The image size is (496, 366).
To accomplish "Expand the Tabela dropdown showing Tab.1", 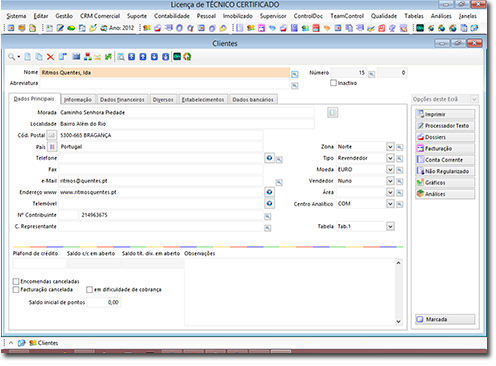I will click(x=390, y=226).
